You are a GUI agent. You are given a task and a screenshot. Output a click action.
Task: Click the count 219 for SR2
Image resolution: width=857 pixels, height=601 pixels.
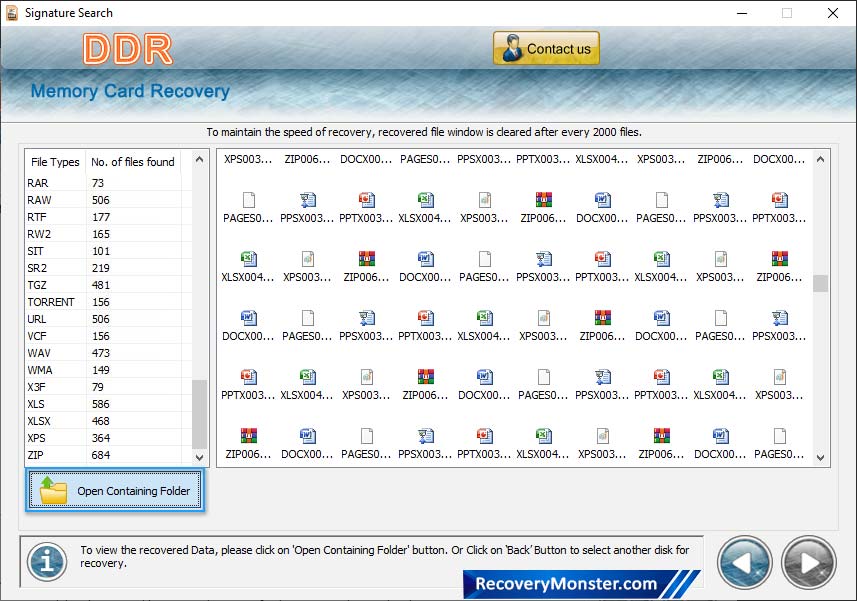tap(101, 268)
